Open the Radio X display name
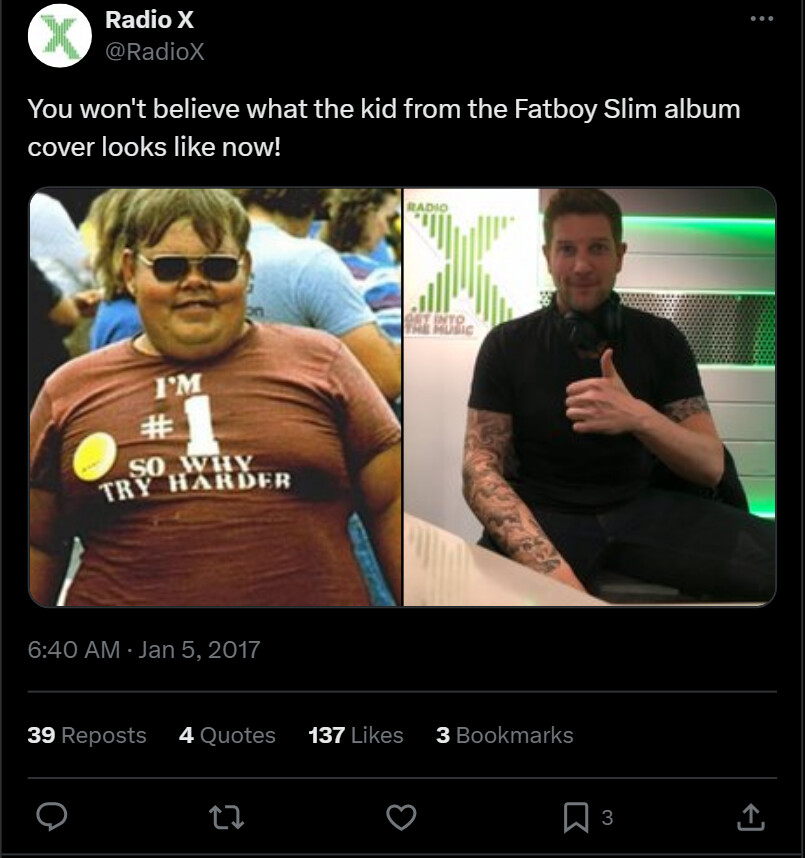805x858 pixels. (149, 20)
